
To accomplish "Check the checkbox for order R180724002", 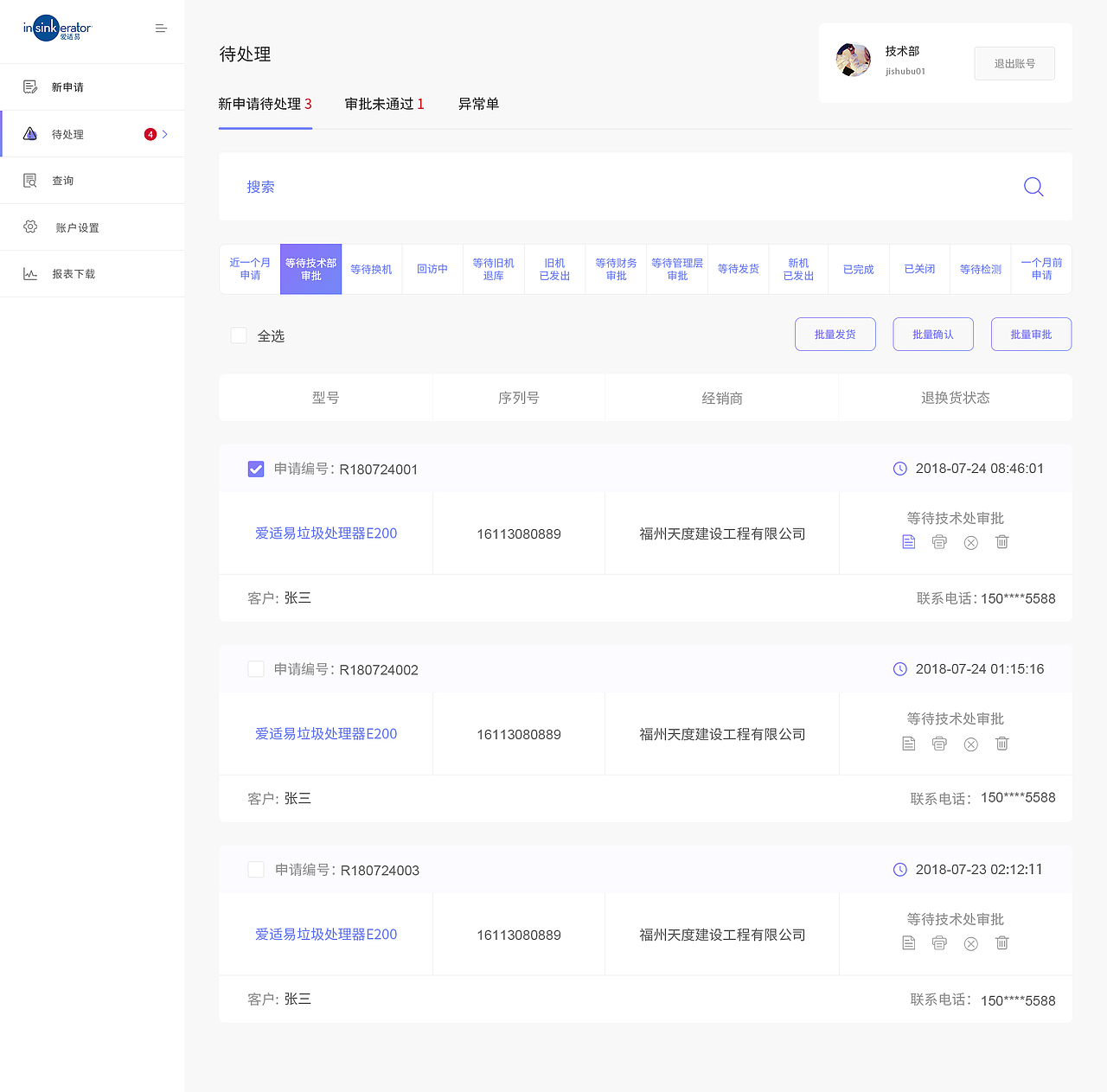I will click(x=255, y=668).
